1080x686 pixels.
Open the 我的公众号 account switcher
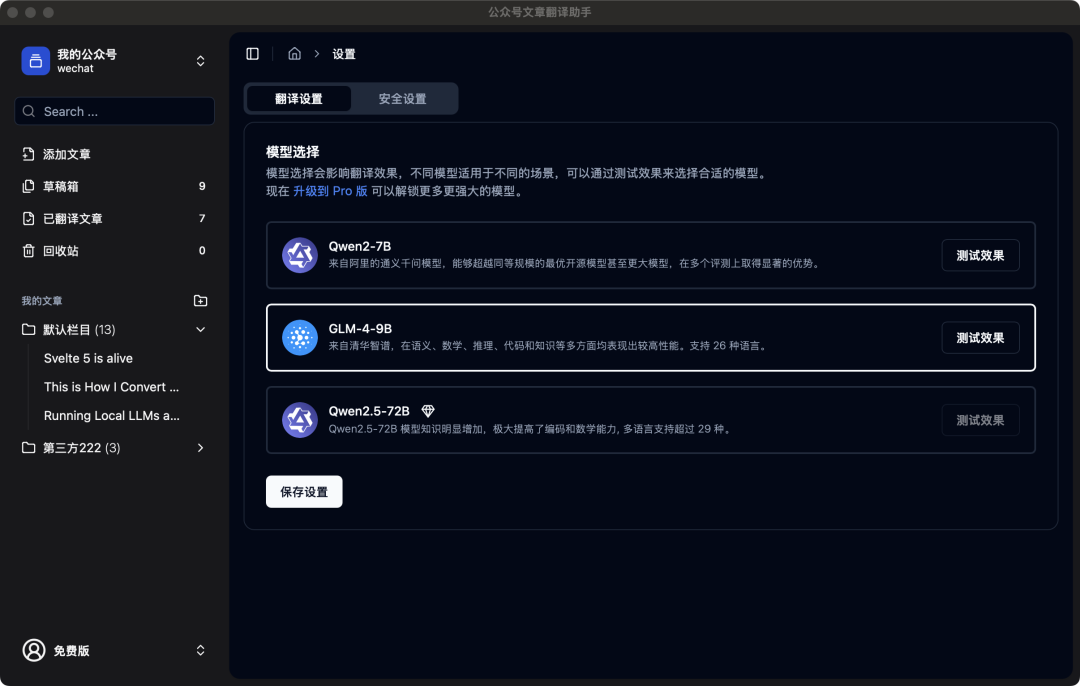click(x=200, y=61)
